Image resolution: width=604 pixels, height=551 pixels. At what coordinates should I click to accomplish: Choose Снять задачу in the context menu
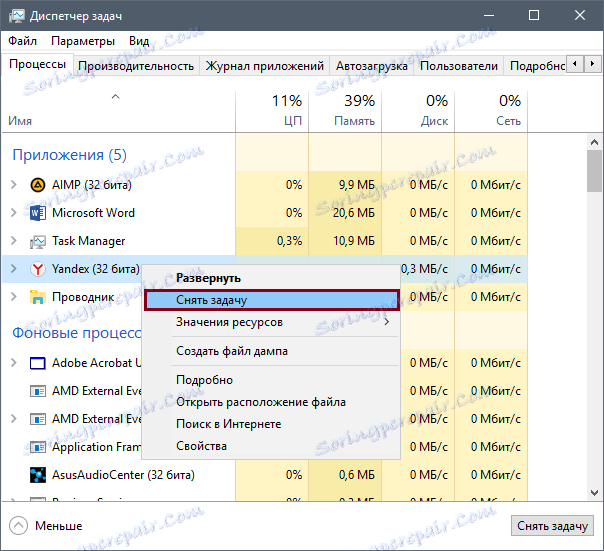tap(272, 300)
